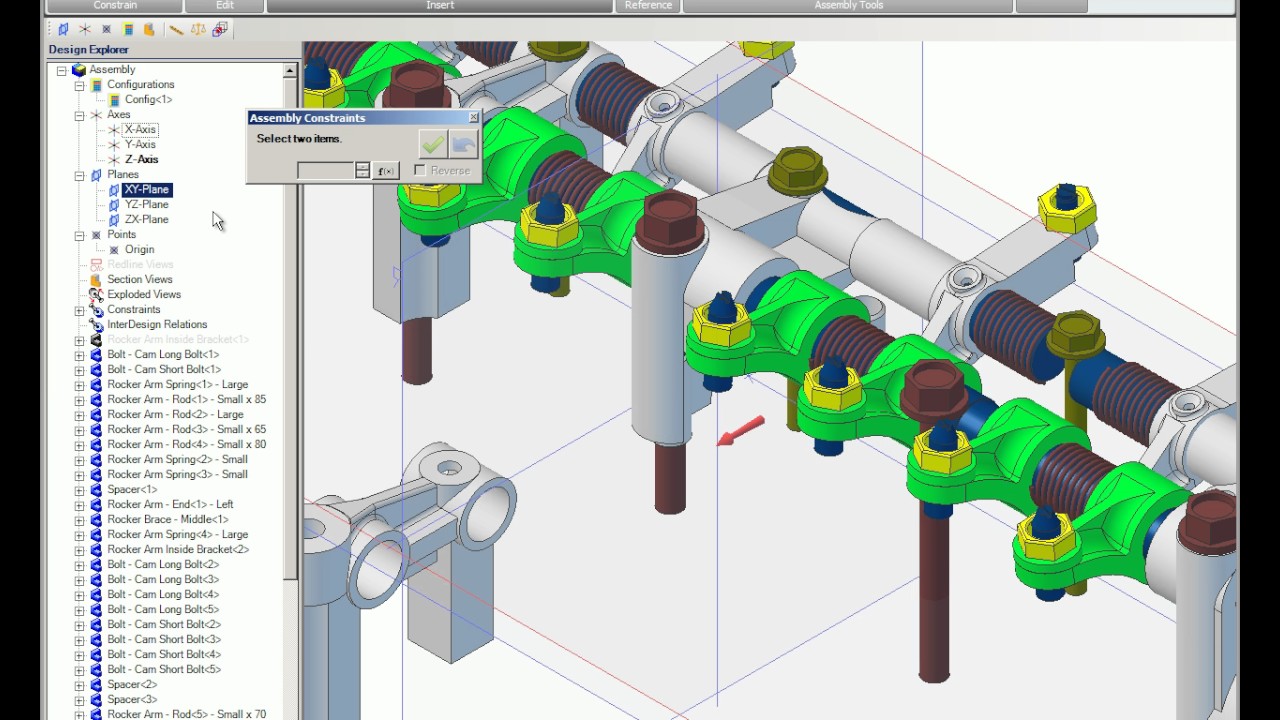
Task: Click Design Explorer scroll up arrow
Action: pos(290,71)
